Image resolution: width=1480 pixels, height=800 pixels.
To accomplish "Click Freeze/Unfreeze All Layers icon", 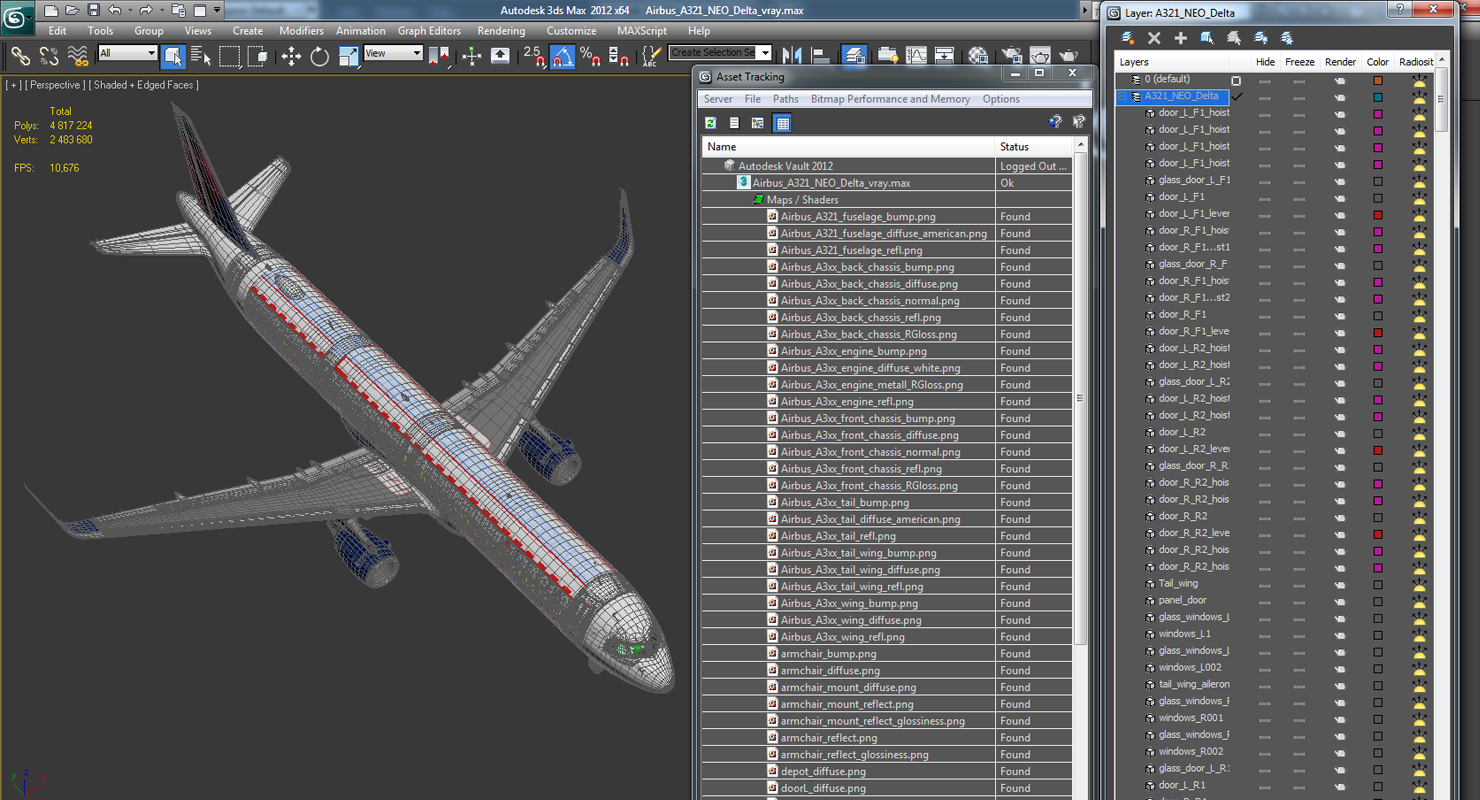I will 1287,38.
